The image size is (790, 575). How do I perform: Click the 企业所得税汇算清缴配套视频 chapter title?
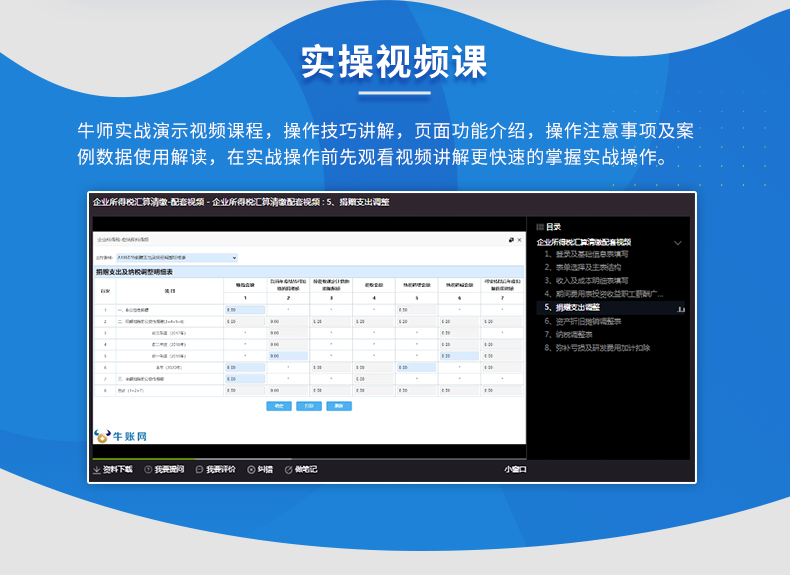tap(583, 242)
